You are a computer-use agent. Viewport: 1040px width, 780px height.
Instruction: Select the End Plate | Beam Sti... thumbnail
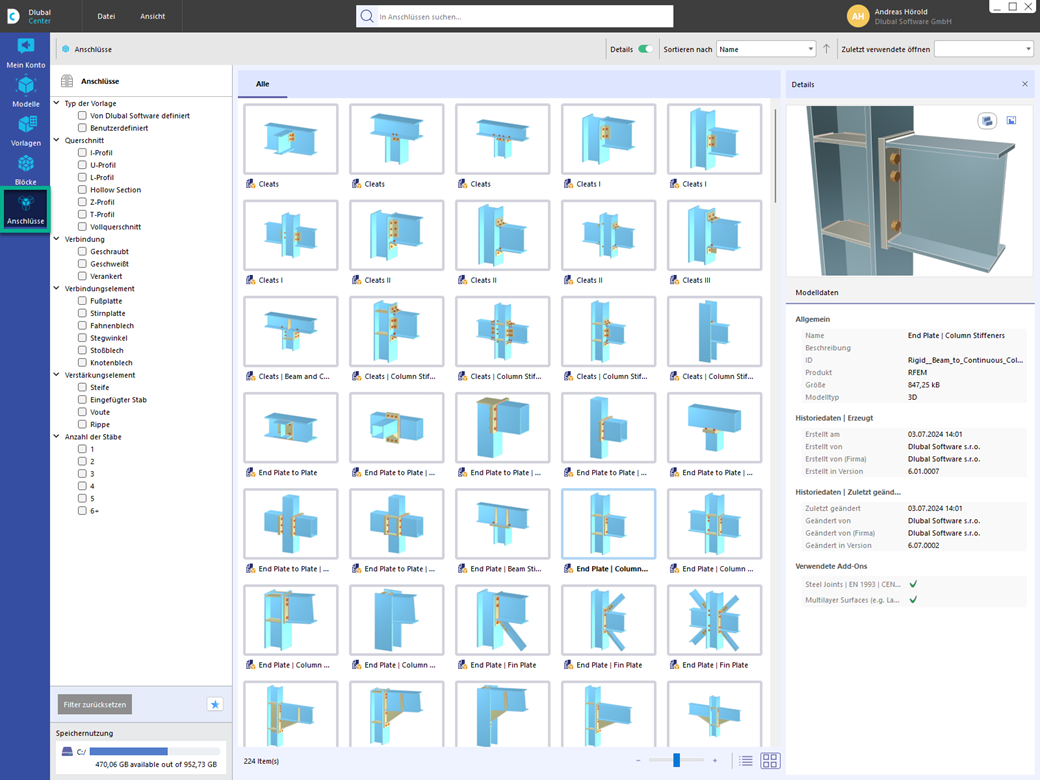click(x=503, y=524)
